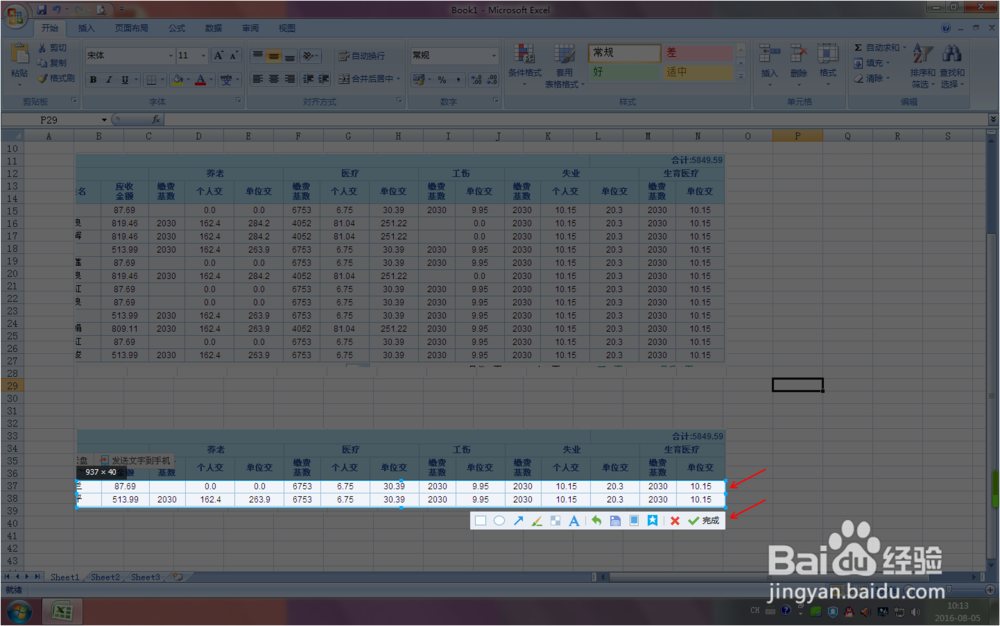Toggle top vertical alignment
Image resolution: width=1000 pixels, height=626 pixels.
tap(258, 56)
